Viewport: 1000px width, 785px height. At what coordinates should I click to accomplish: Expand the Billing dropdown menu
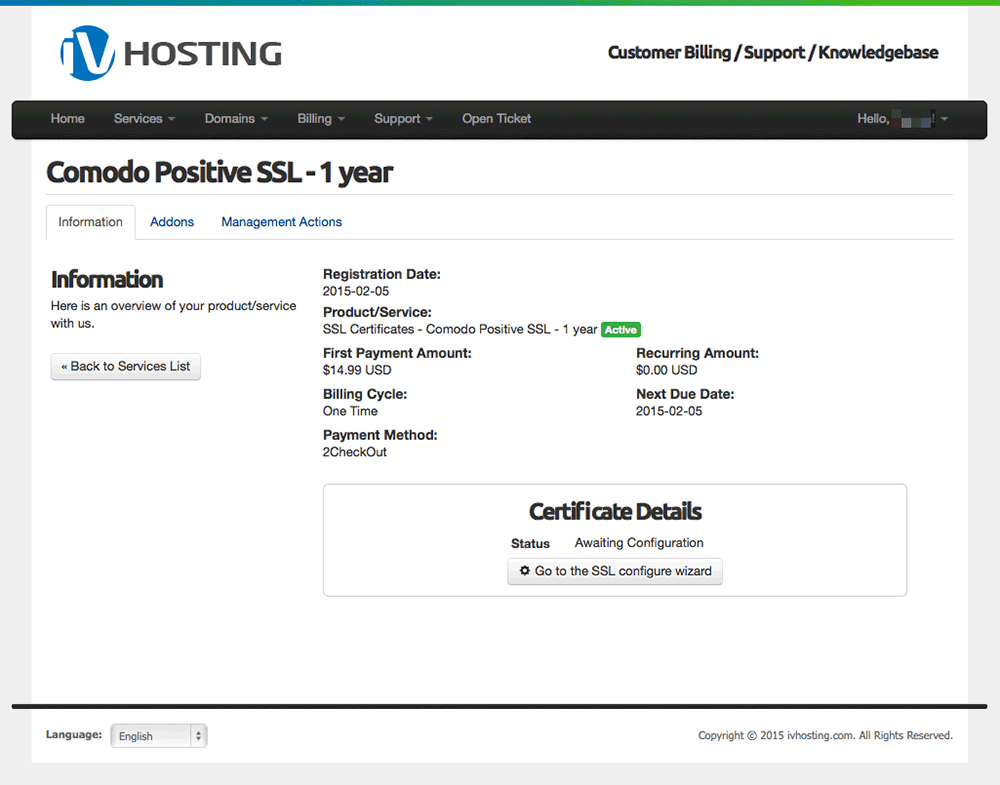pyautogui.click(x=321, y=119)
